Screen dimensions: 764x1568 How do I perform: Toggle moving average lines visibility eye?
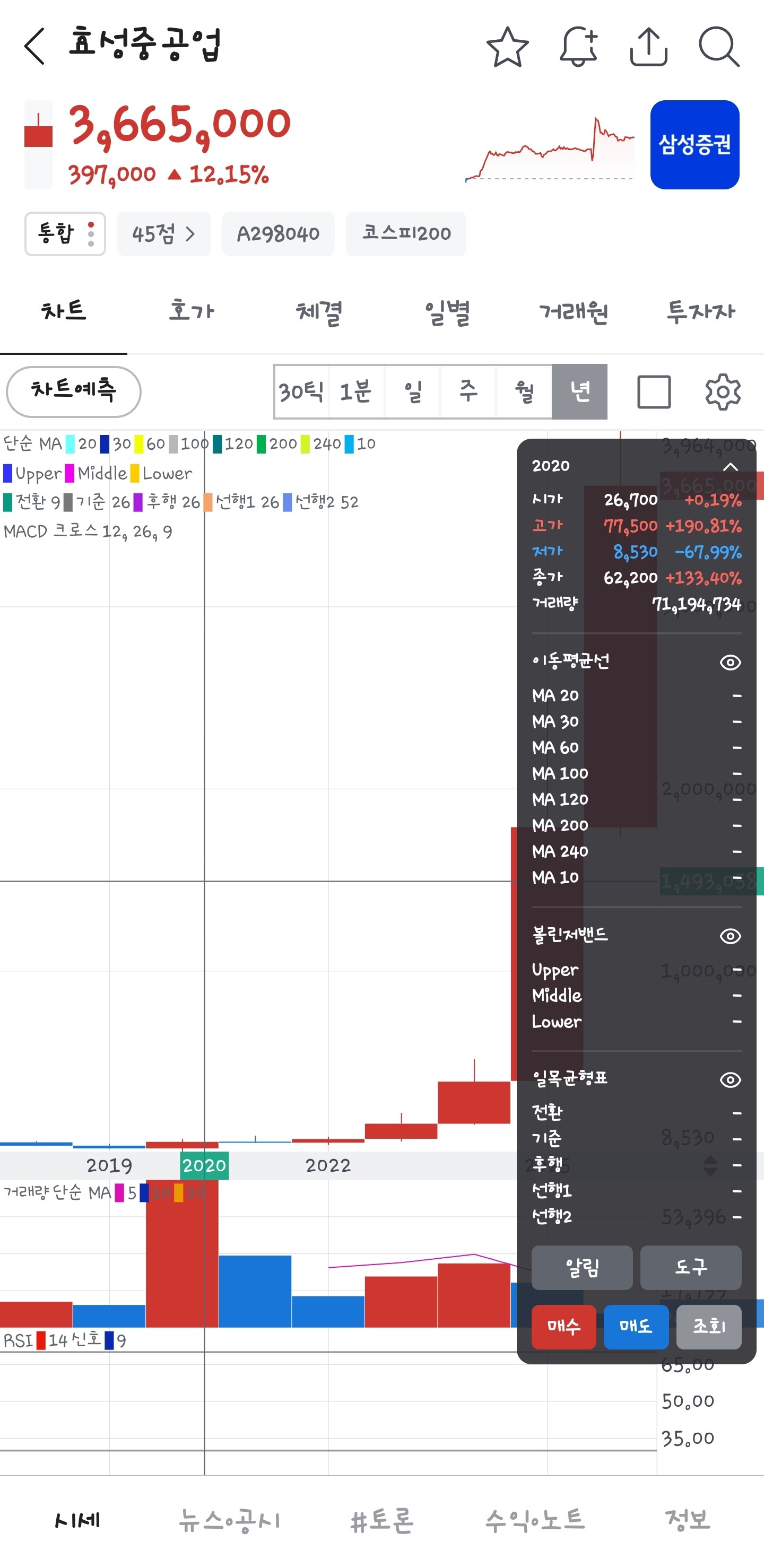pyautogui.click(x=730, y=662)
